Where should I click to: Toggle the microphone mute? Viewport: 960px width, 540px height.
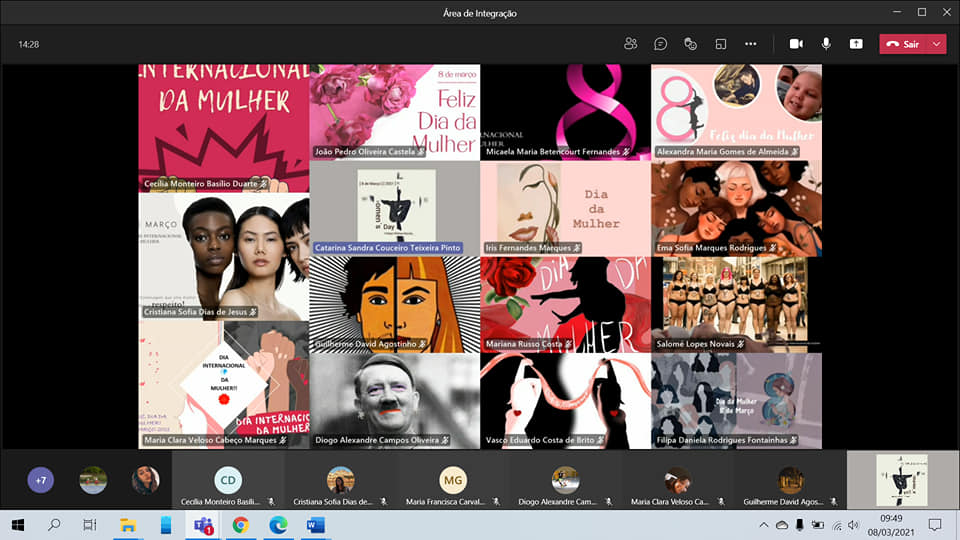pos(826,44)
